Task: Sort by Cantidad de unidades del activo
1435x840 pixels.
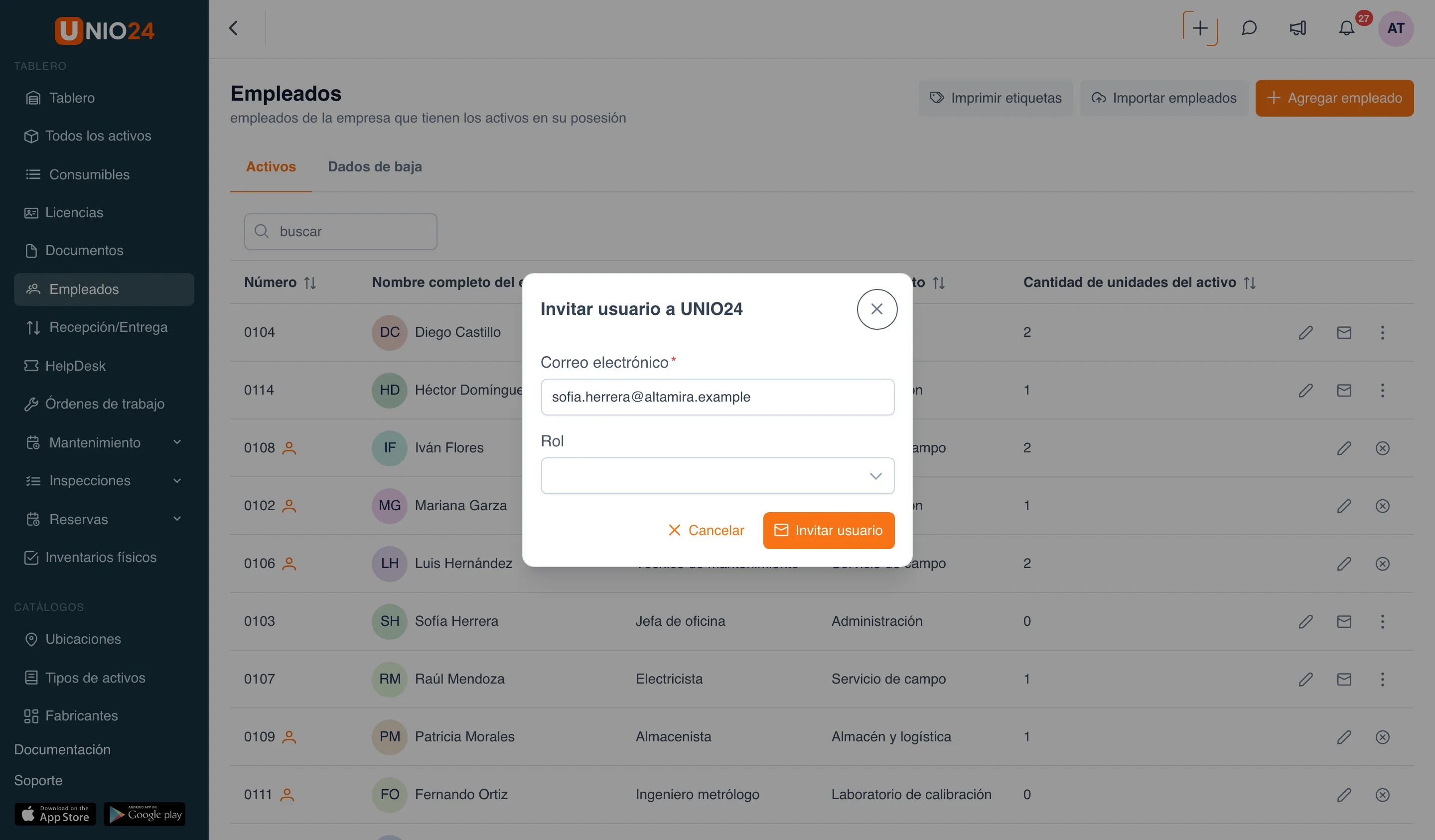Action: [1249, 283]
